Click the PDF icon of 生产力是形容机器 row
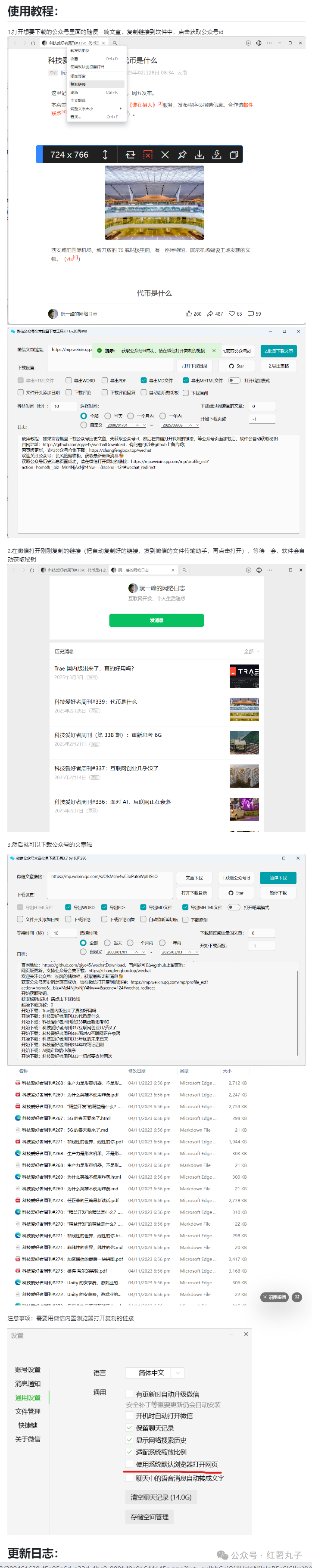Viewport: 312px width, 1568px height. (x=18, y=1083)
